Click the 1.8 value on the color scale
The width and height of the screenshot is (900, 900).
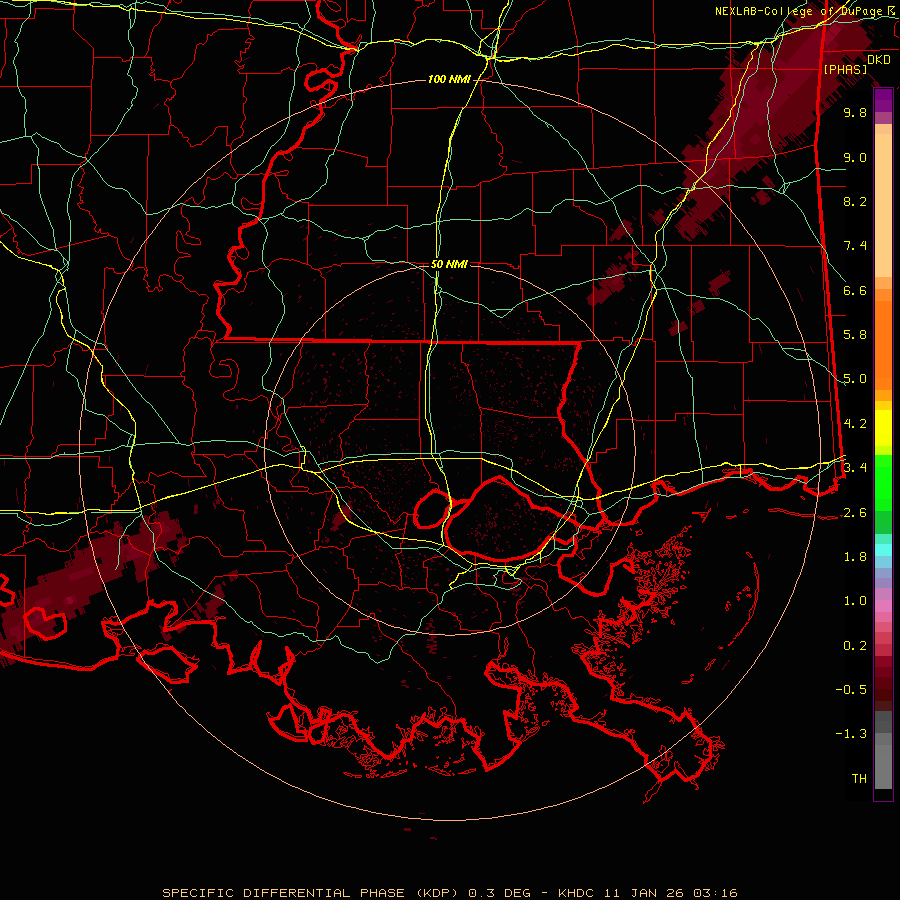click(855, 557)
